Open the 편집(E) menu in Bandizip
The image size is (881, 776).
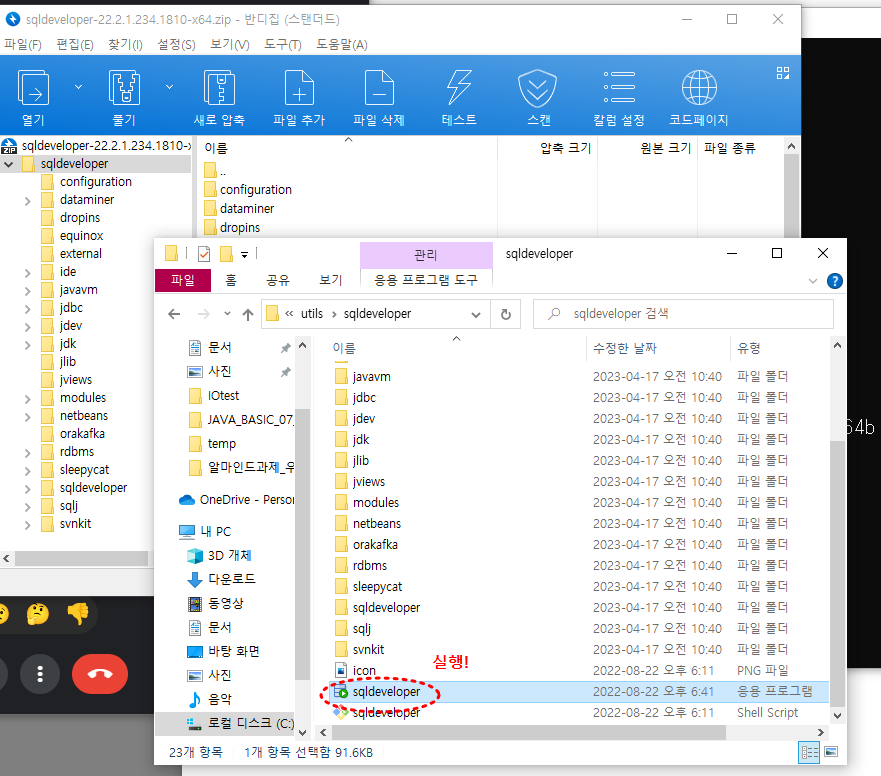click(75, 44)
